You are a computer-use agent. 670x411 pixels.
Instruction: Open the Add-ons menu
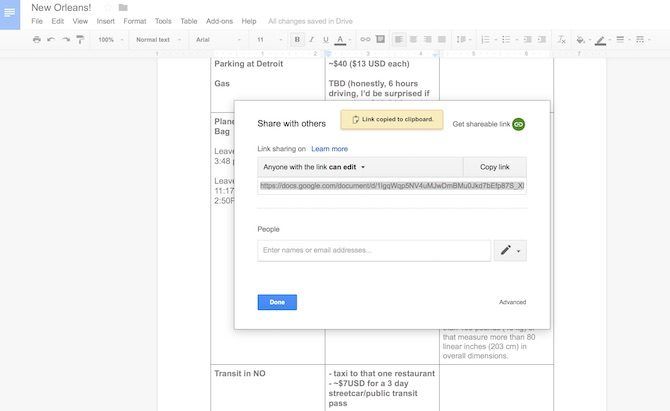click(218, 21)
